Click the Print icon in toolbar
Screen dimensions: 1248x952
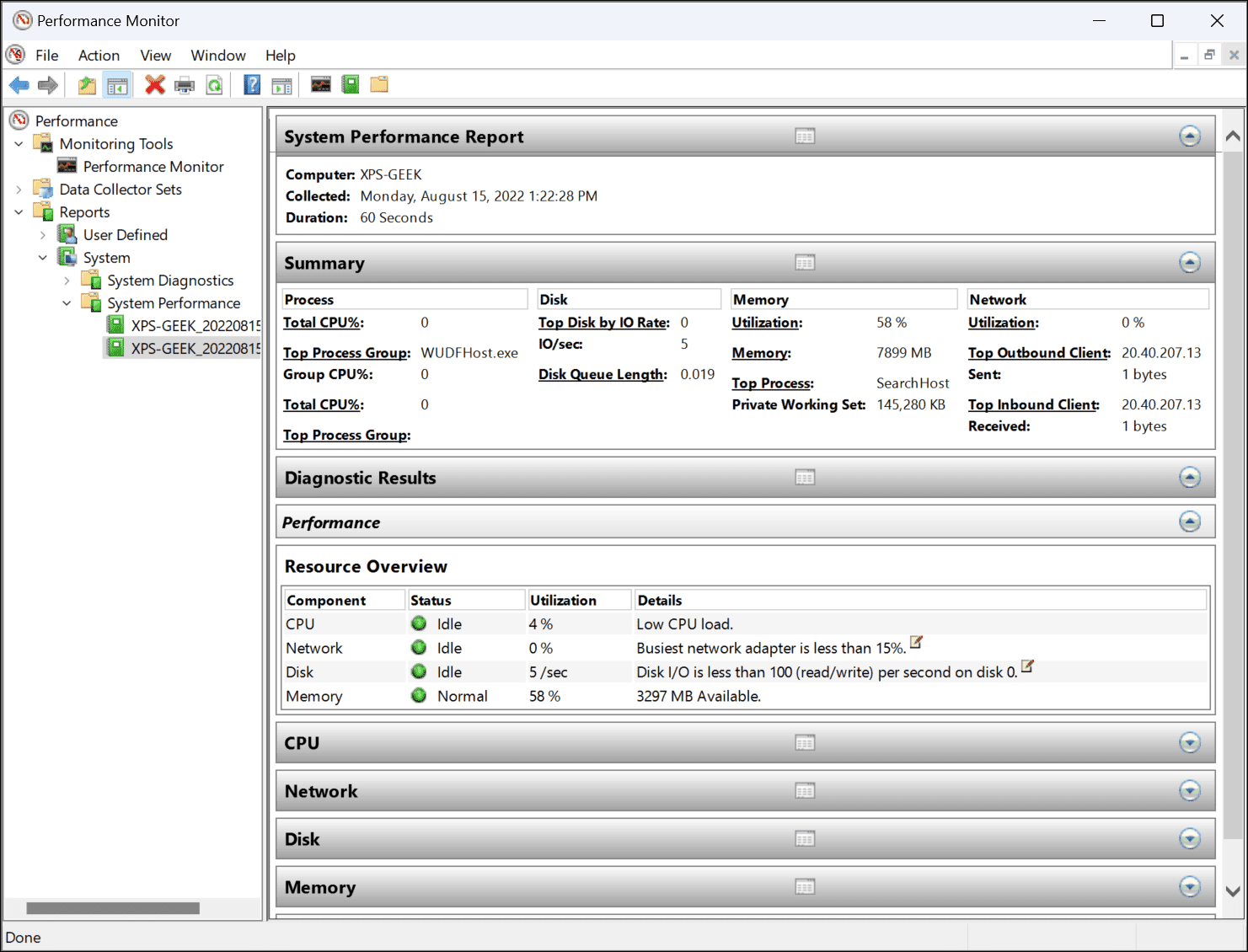185,85
